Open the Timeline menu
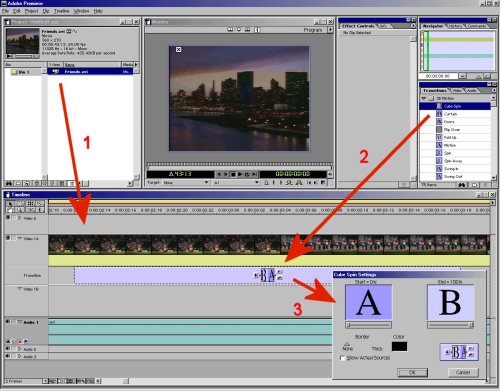The image size is (500, 391). [x=61, y=11]
